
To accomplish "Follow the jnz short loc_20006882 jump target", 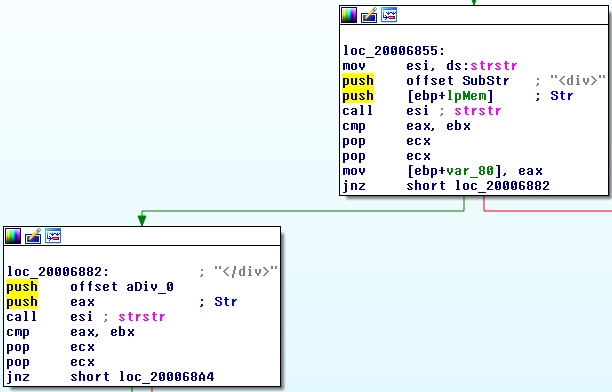I will click(502, 186).
